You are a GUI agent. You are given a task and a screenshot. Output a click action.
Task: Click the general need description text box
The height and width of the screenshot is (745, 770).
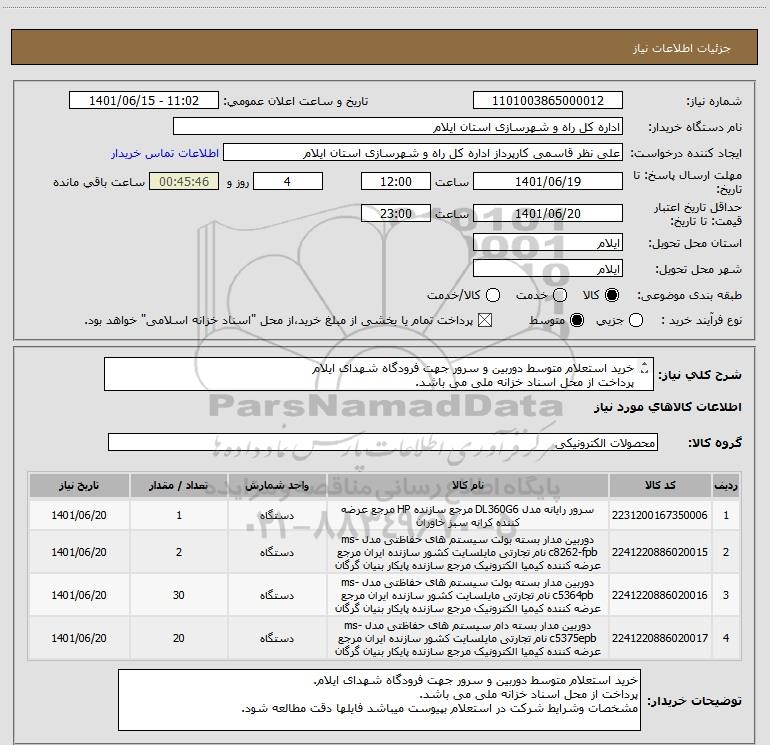point(379,375)
